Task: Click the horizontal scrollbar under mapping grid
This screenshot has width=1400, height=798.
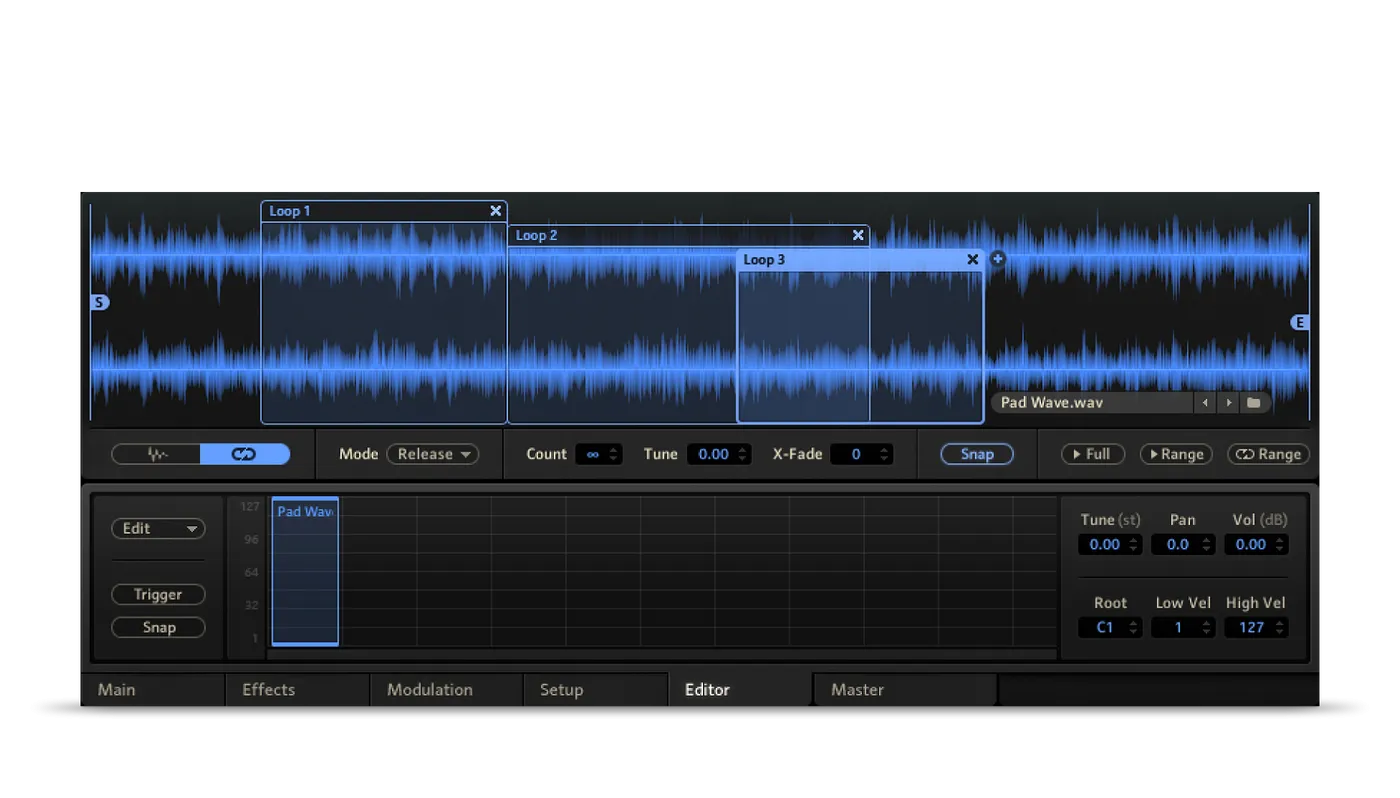Action: coord(662,654)
